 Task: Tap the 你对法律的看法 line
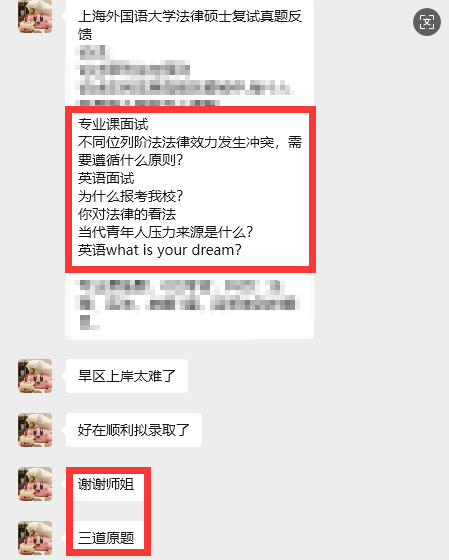(127, 214)
